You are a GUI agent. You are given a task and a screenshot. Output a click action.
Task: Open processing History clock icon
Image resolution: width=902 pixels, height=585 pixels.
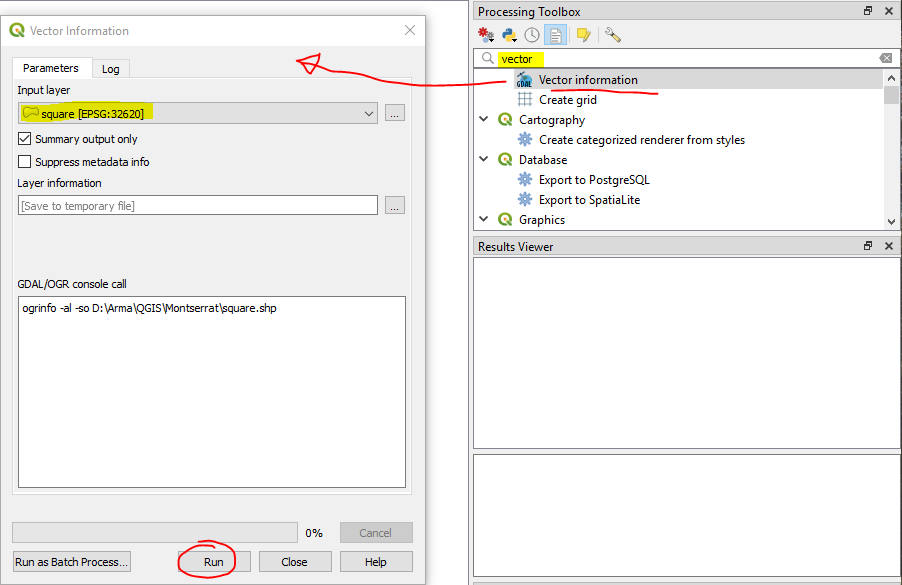point(532,35)
